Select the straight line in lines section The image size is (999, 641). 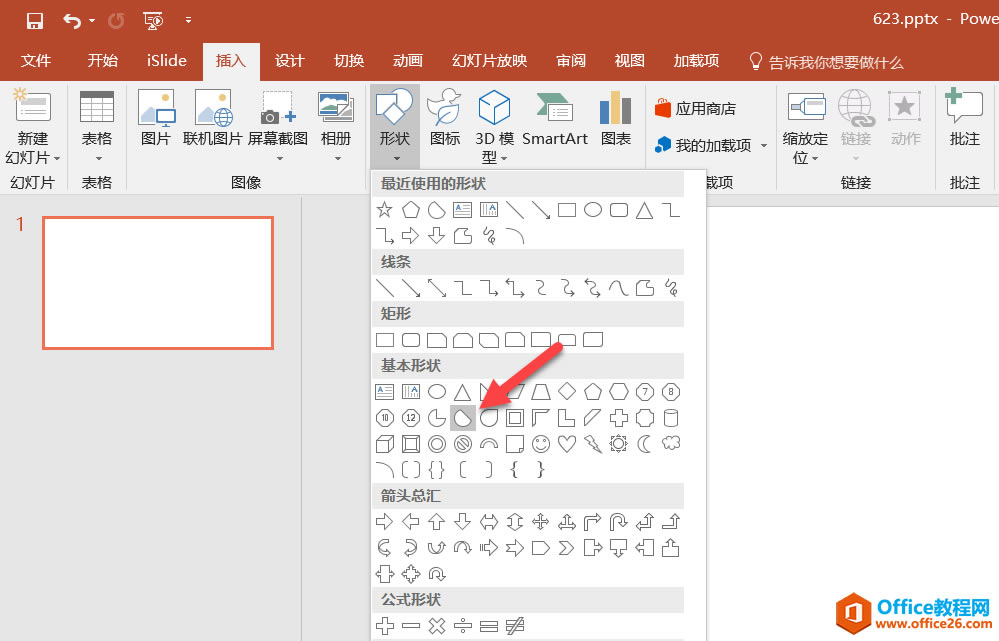click(x=385, y=288)
